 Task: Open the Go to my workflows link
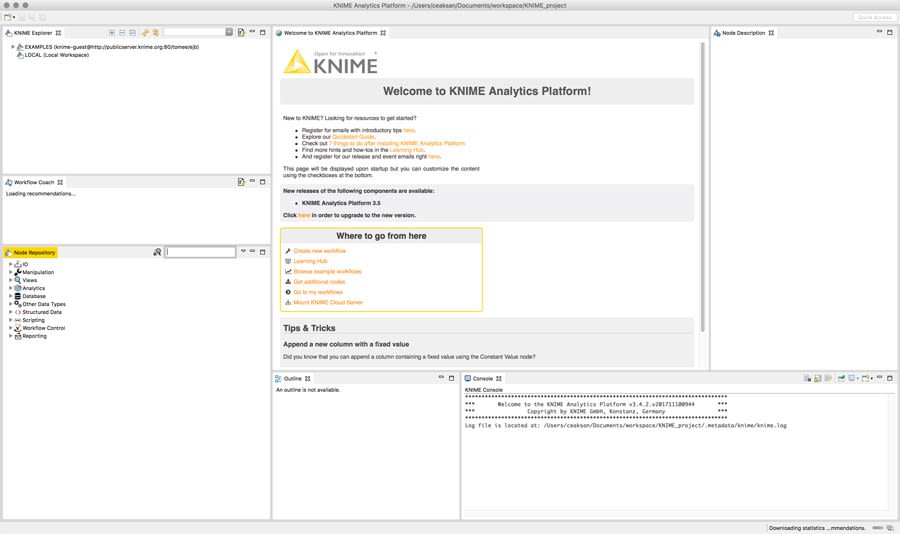pyautogui.click(x=318, y=292)
